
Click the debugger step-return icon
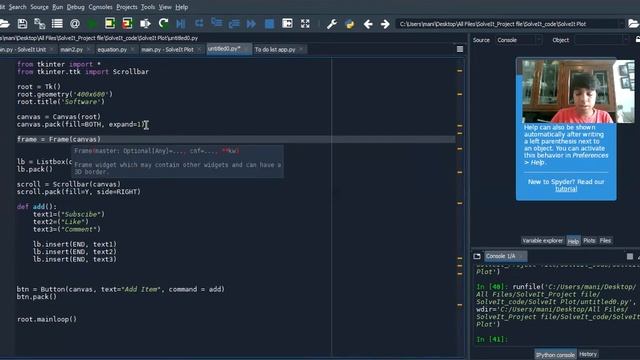234,24
